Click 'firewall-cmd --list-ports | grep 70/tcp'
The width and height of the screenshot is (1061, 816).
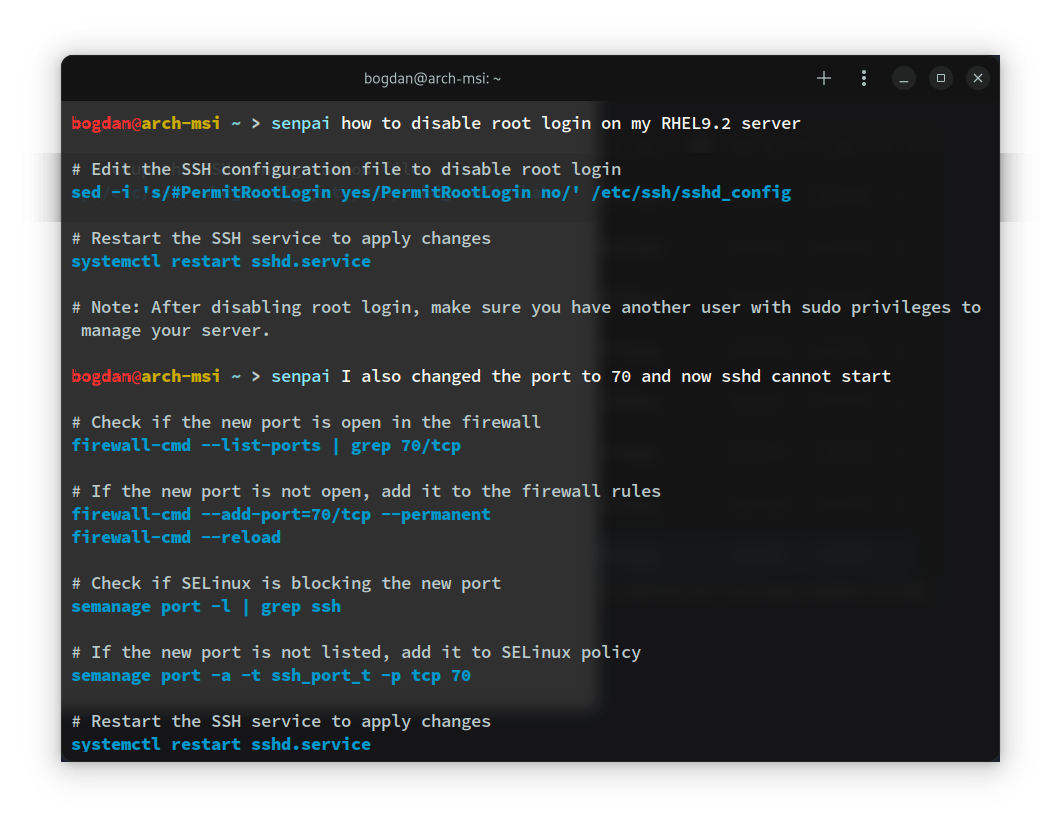click(266, 445)
